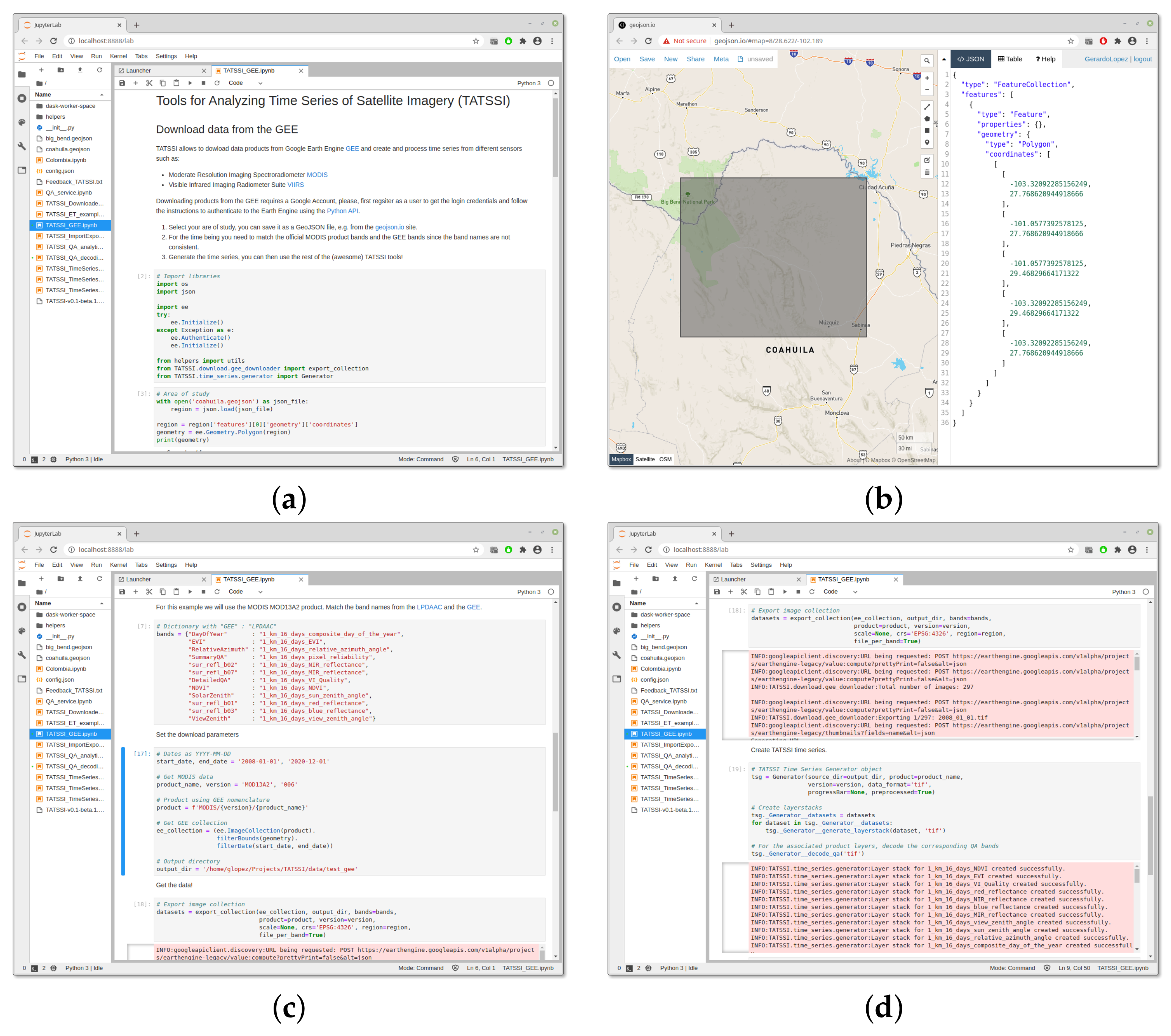Select the draw polyline tool on map
This screenshot has height=1036, width=1171.
(x=926, y=107)
